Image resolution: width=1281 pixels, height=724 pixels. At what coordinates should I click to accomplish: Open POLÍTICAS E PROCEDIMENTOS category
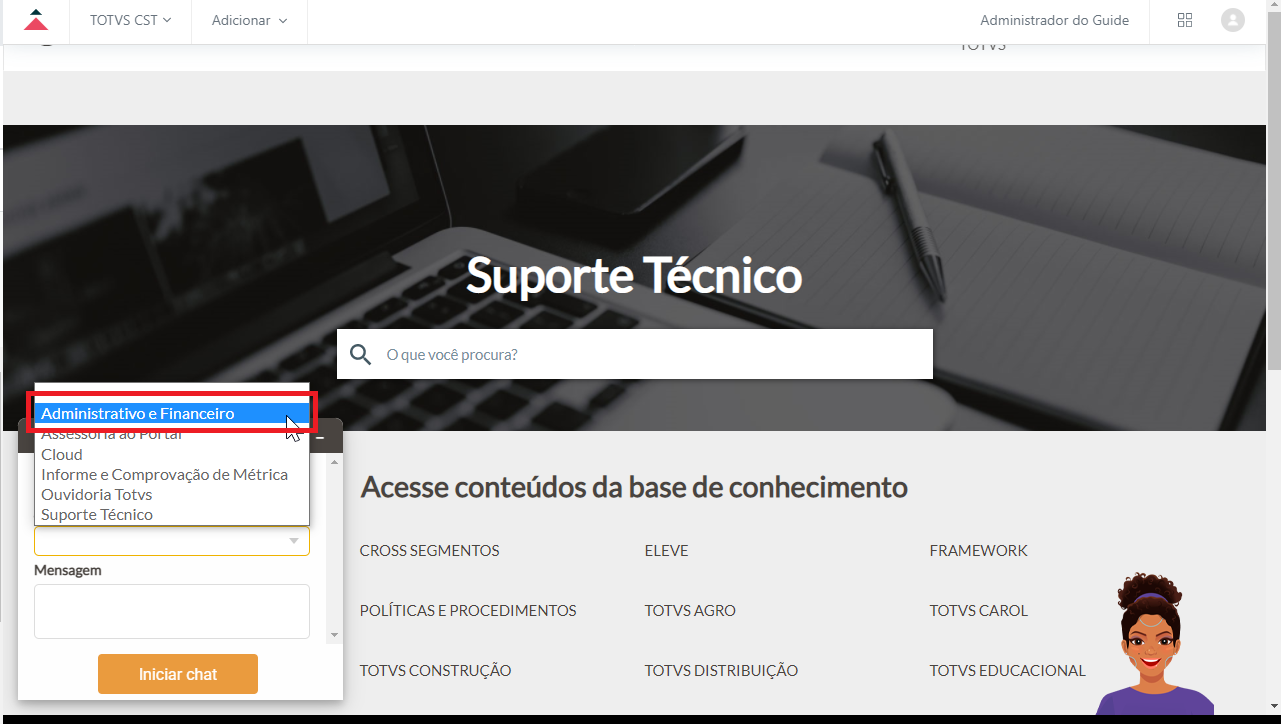coord(468,611)
